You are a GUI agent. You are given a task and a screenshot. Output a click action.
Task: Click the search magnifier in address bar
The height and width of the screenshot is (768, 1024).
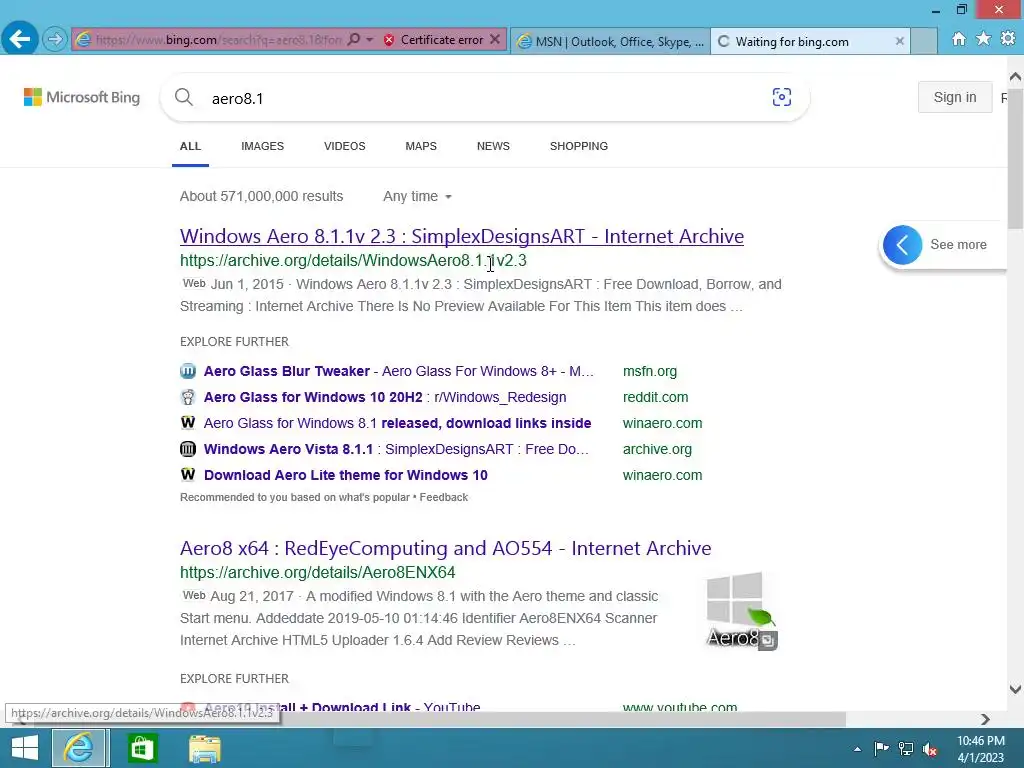[x=353, y=40]
